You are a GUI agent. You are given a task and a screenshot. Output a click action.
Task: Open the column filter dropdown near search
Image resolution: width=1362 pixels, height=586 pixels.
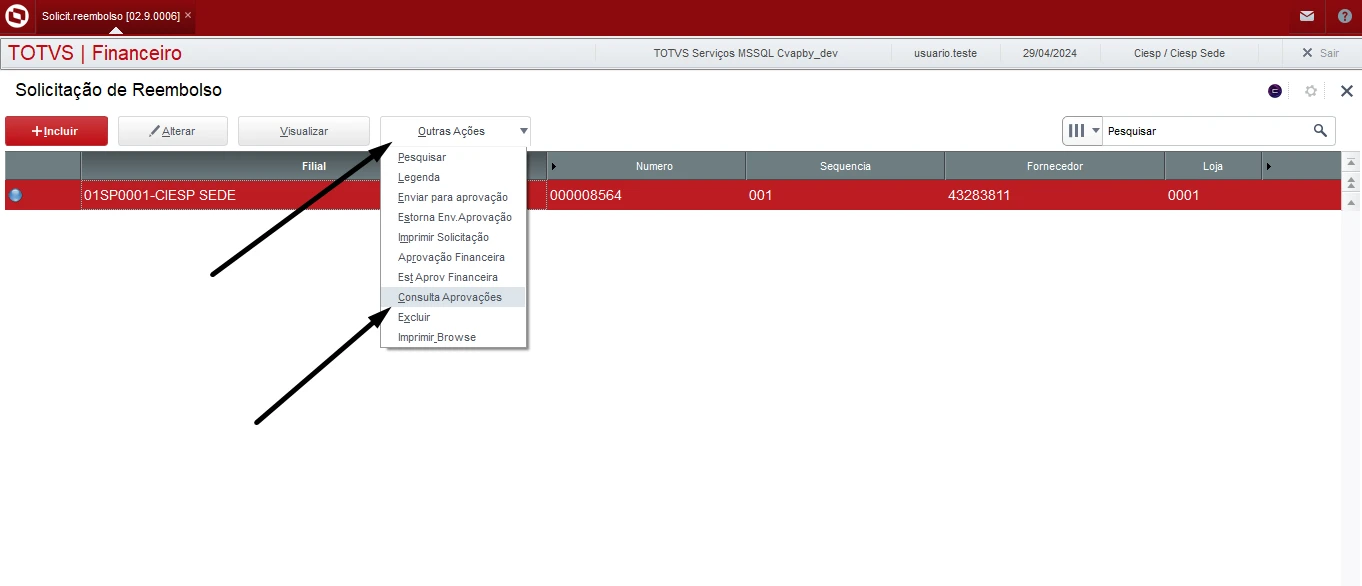[x=1083, y=130]
